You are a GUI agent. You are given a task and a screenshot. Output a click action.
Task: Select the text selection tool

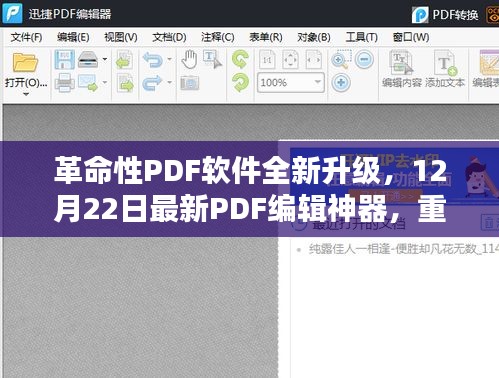pyautogui.click(x=213, y=59)
